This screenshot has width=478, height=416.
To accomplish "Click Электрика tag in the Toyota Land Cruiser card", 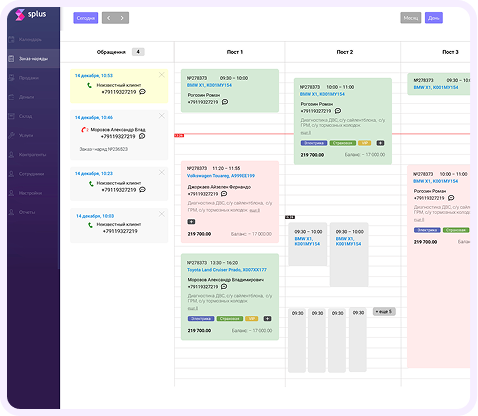I will 201,319.
